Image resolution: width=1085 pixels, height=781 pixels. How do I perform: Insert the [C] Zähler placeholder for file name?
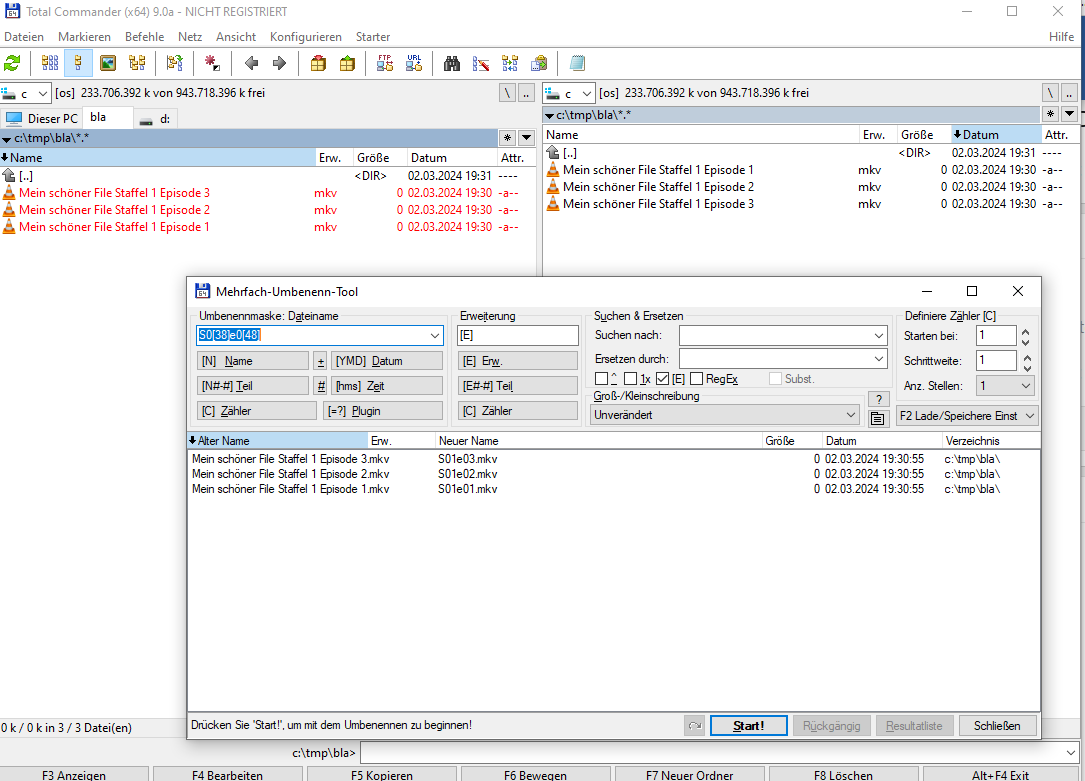(257, 411)
